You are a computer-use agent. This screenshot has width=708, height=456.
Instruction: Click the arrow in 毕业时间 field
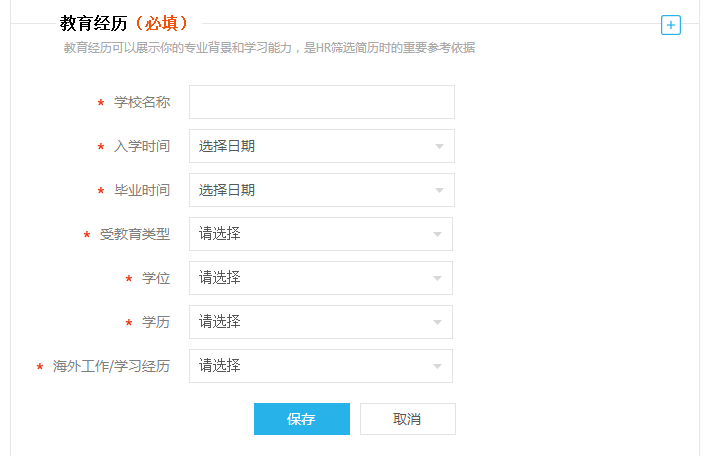click(439, 191)
